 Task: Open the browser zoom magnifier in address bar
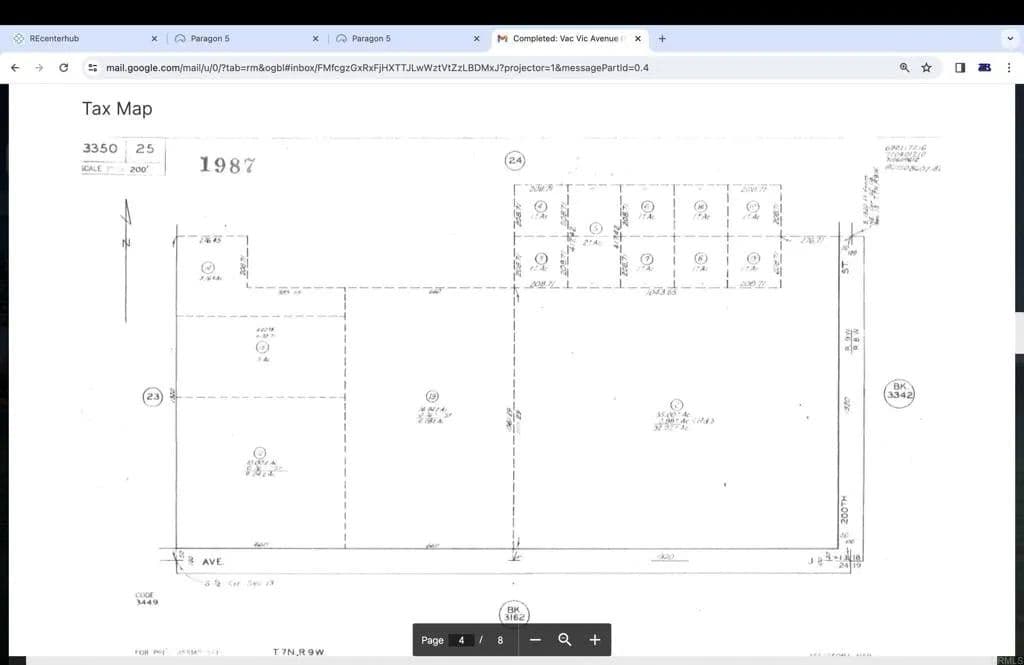point(904,68)
